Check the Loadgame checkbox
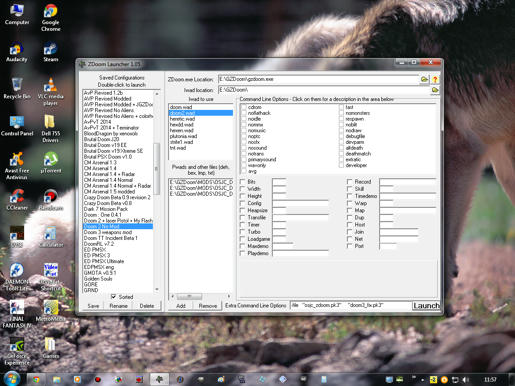 pos(243,239)
